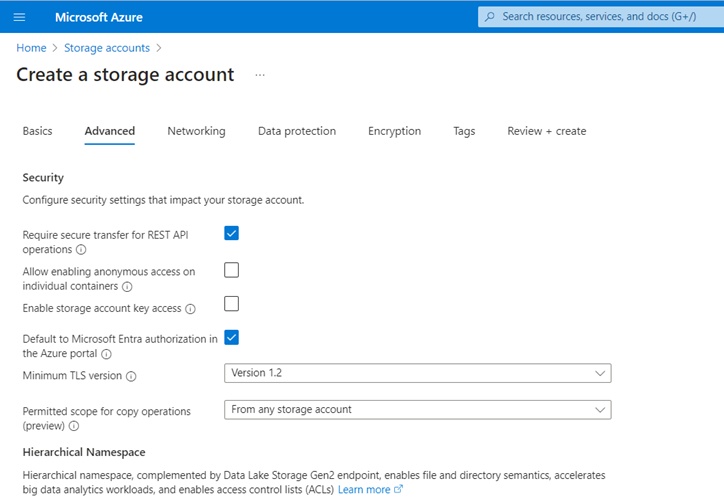Navigate to Storage accounts breadcrumb
724x504 pixels.
pyautogui.click(x=107, y=48)
